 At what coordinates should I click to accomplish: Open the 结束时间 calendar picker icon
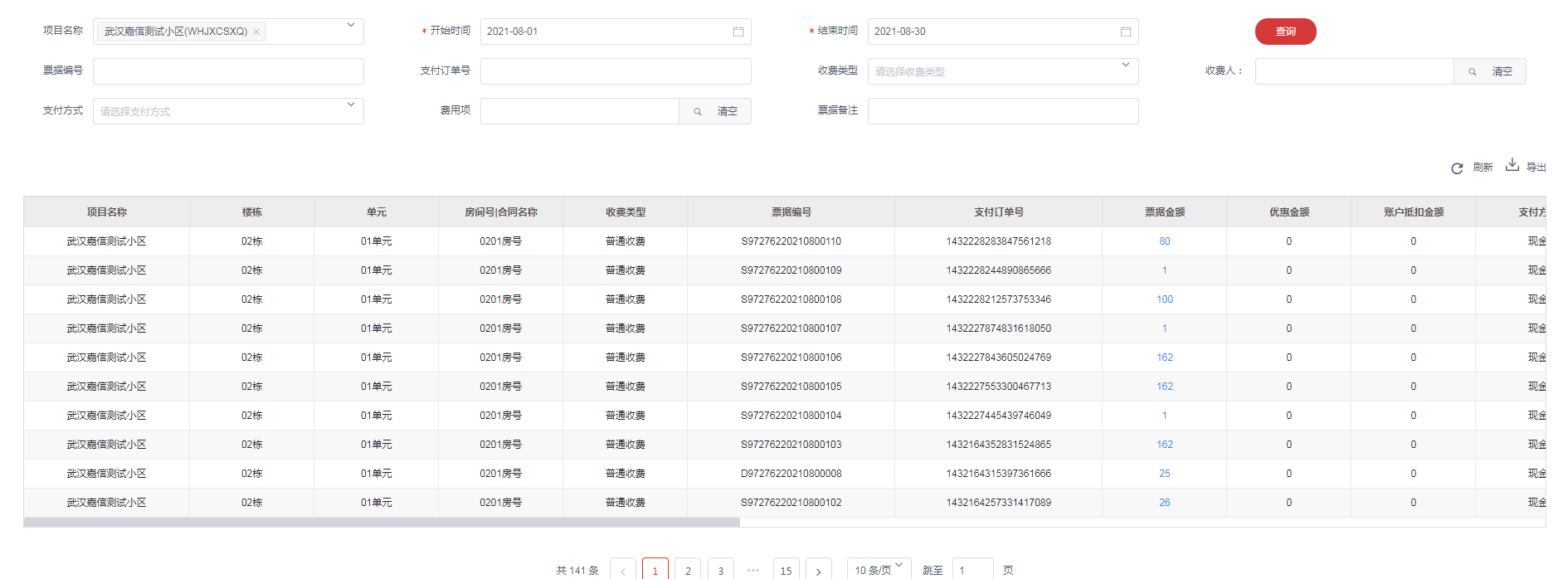1125,32
